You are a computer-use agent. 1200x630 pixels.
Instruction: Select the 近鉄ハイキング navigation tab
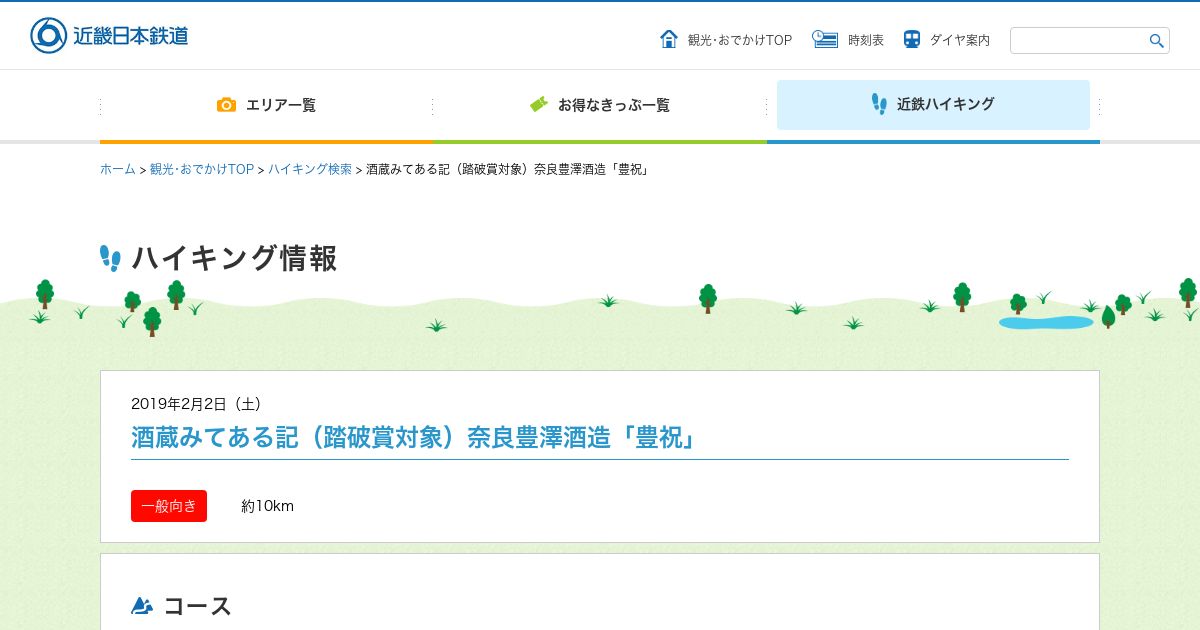pos(933,105)
